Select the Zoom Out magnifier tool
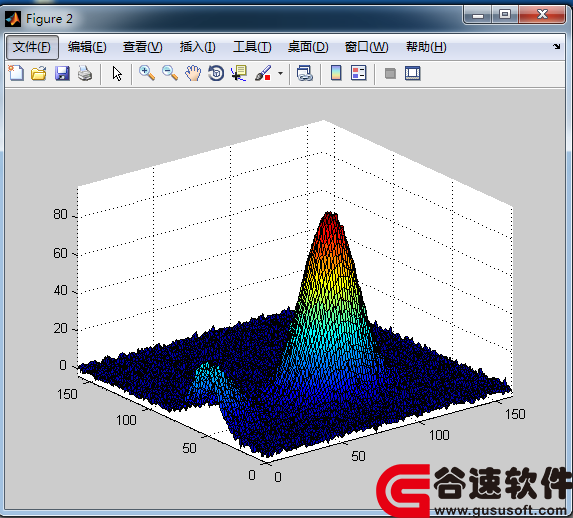 [170, 73]
